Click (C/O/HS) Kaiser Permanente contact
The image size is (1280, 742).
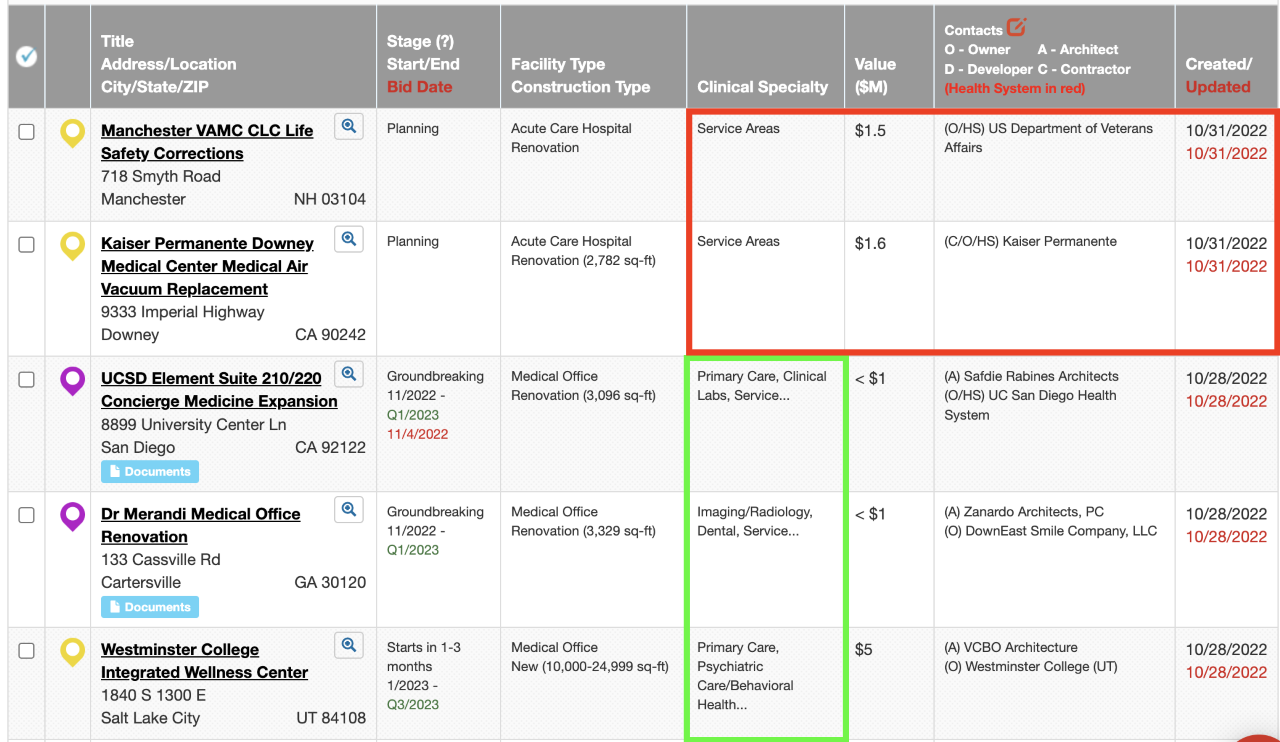coord(1030,241)
